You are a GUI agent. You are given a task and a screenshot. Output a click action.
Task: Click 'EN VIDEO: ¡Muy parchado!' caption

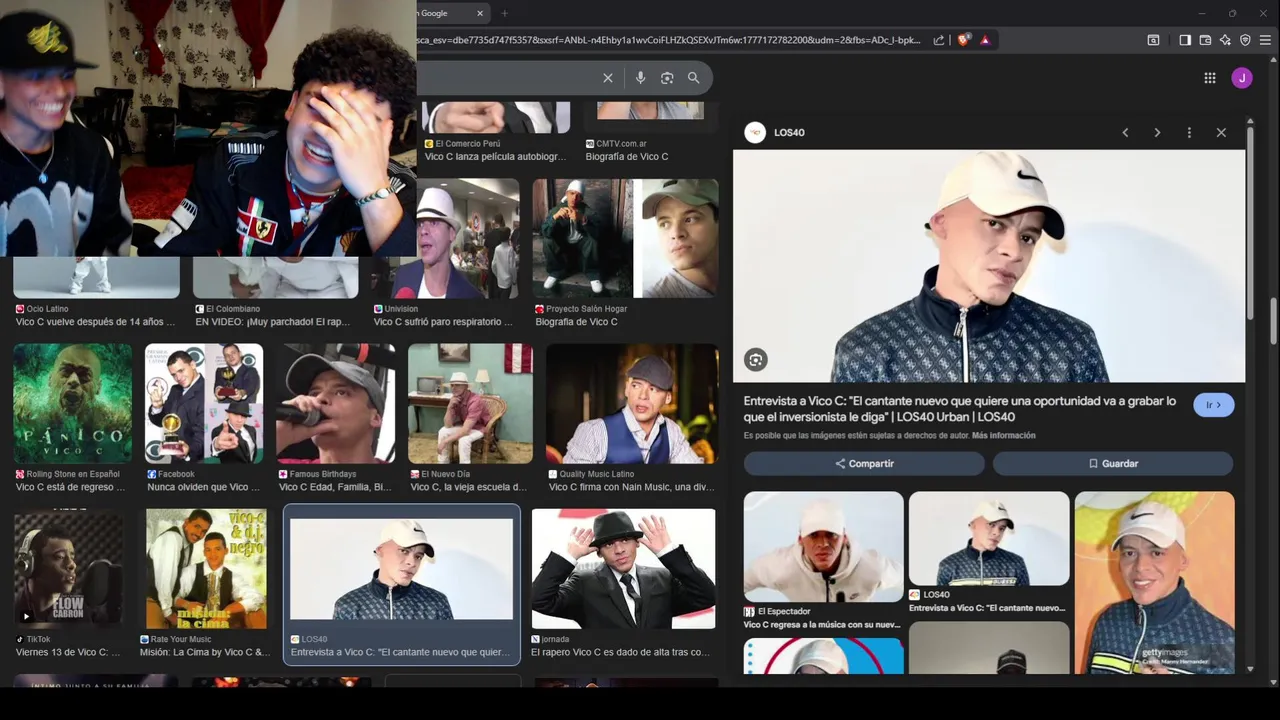point(274,322)
